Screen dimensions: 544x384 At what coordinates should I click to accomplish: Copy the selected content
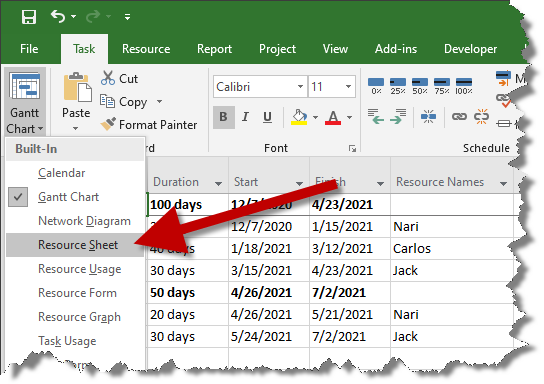coord(124,102)
